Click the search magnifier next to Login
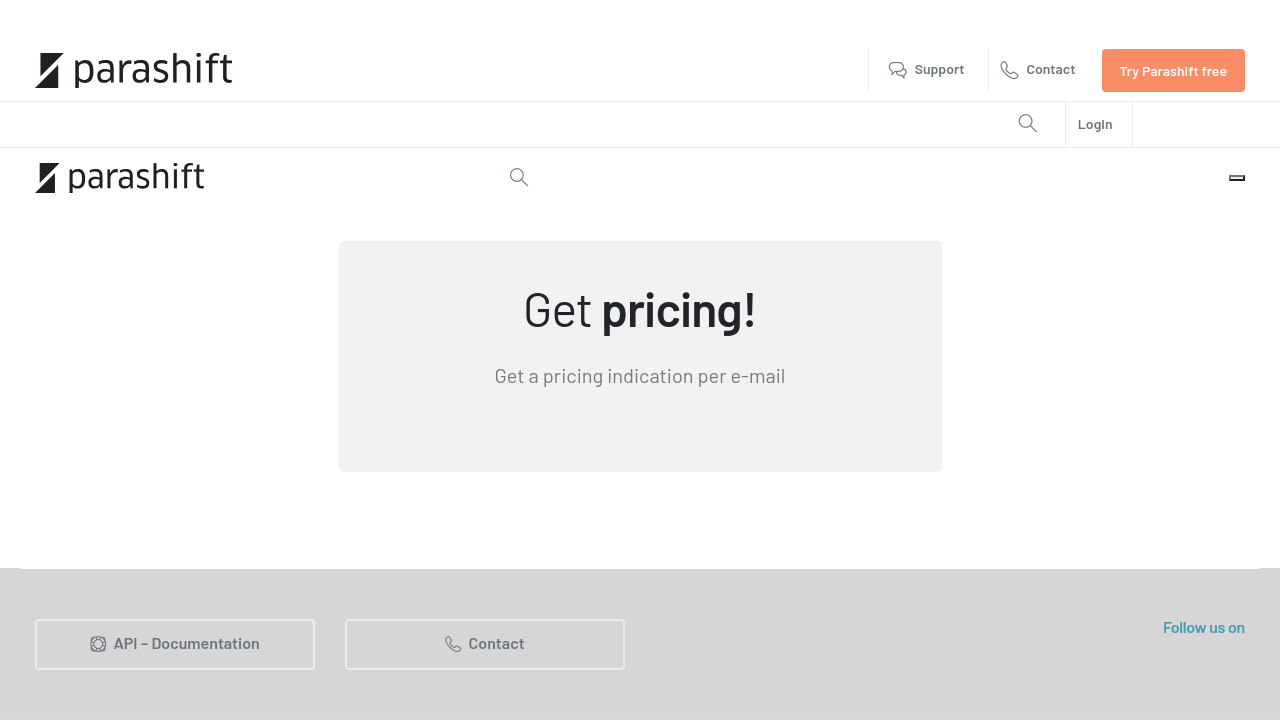The image size is (1280, 720). coord(1028,124)
